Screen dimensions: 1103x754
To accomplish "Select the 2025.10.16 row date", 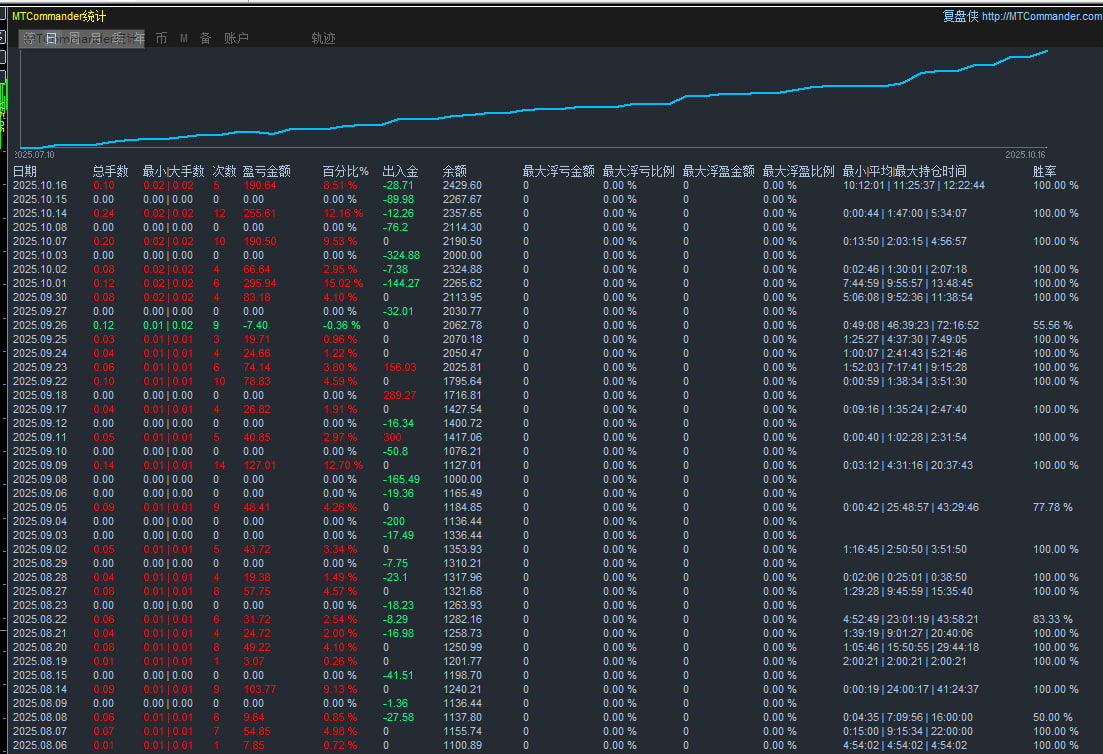I will pos(39,185).
